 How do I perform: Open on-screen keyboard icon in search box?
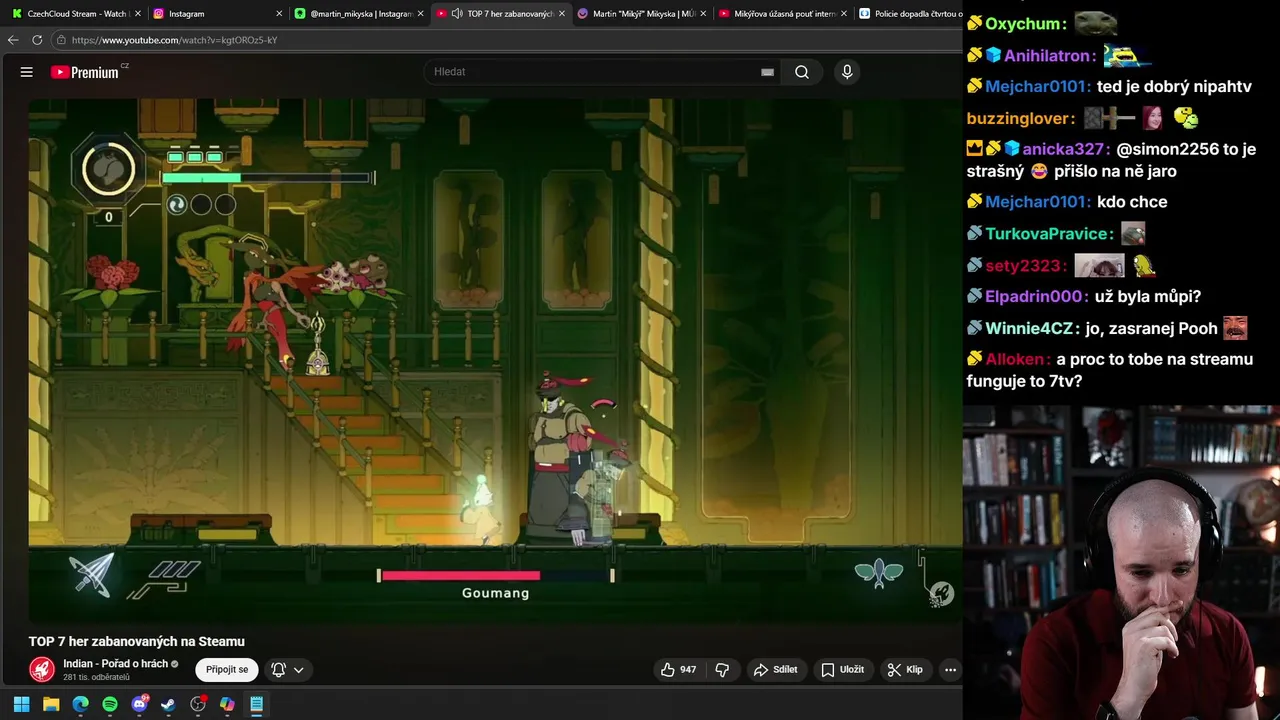pyautogui.click(x=767, y=72)
